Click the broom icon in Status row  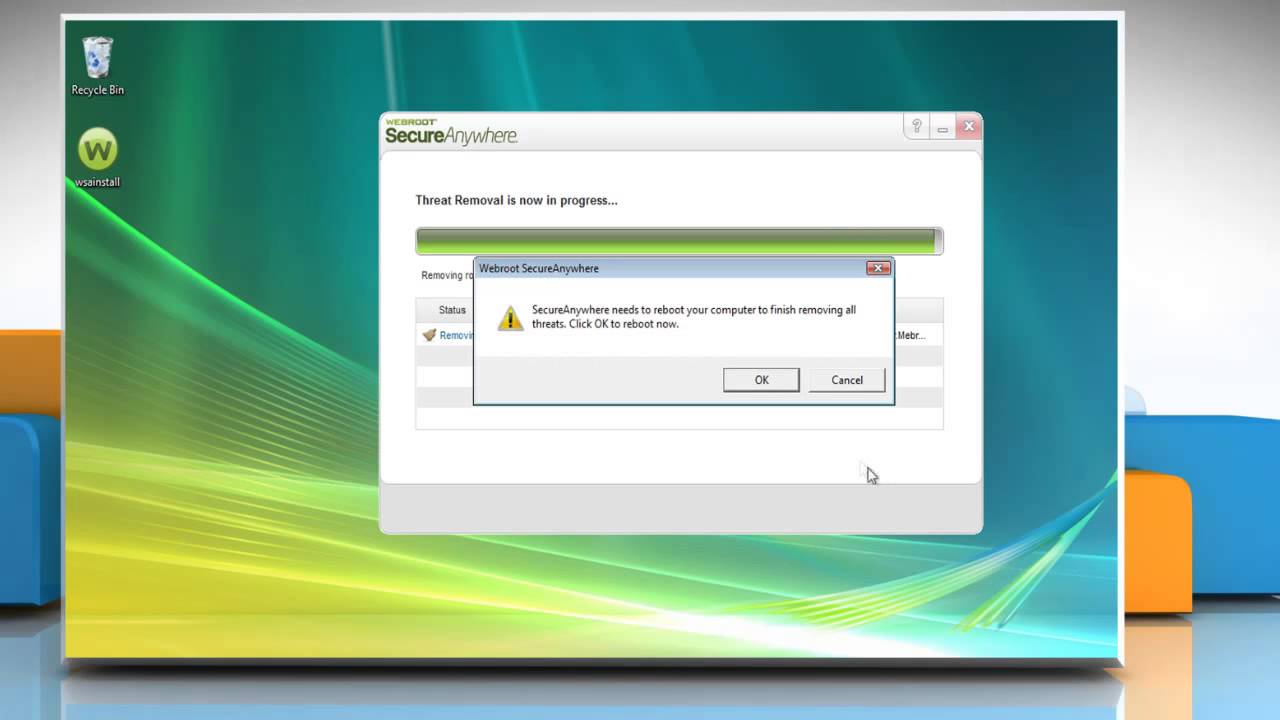(429, 335)
